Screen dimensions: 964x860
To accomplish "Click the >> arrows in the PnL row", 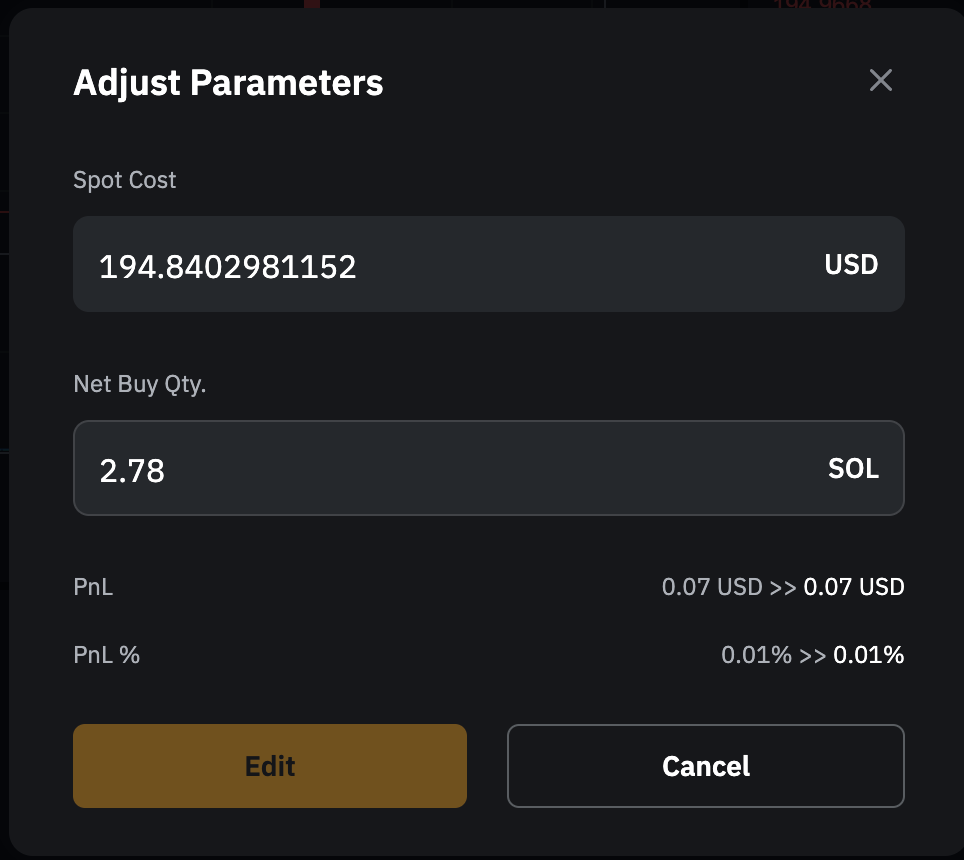I will click(783, 587).
